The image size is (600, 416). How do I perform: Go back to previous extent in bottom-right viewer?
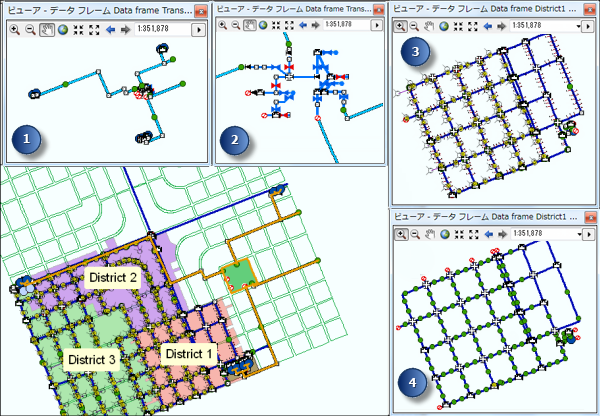489,234
